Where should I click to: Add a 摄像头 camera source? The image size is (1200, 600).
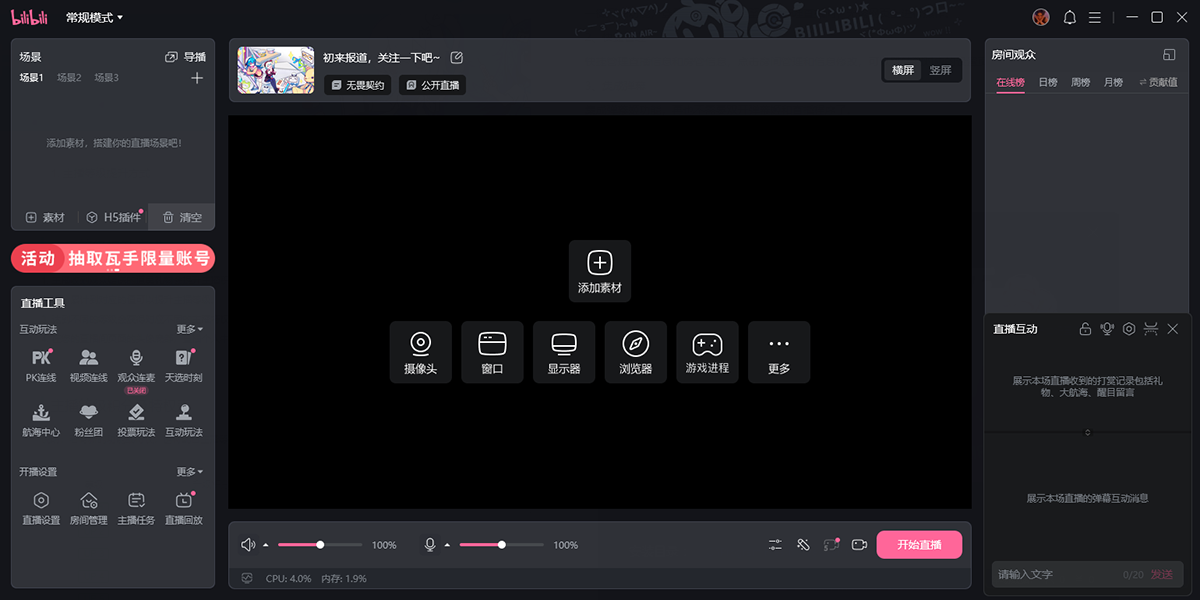coord(421,352)
